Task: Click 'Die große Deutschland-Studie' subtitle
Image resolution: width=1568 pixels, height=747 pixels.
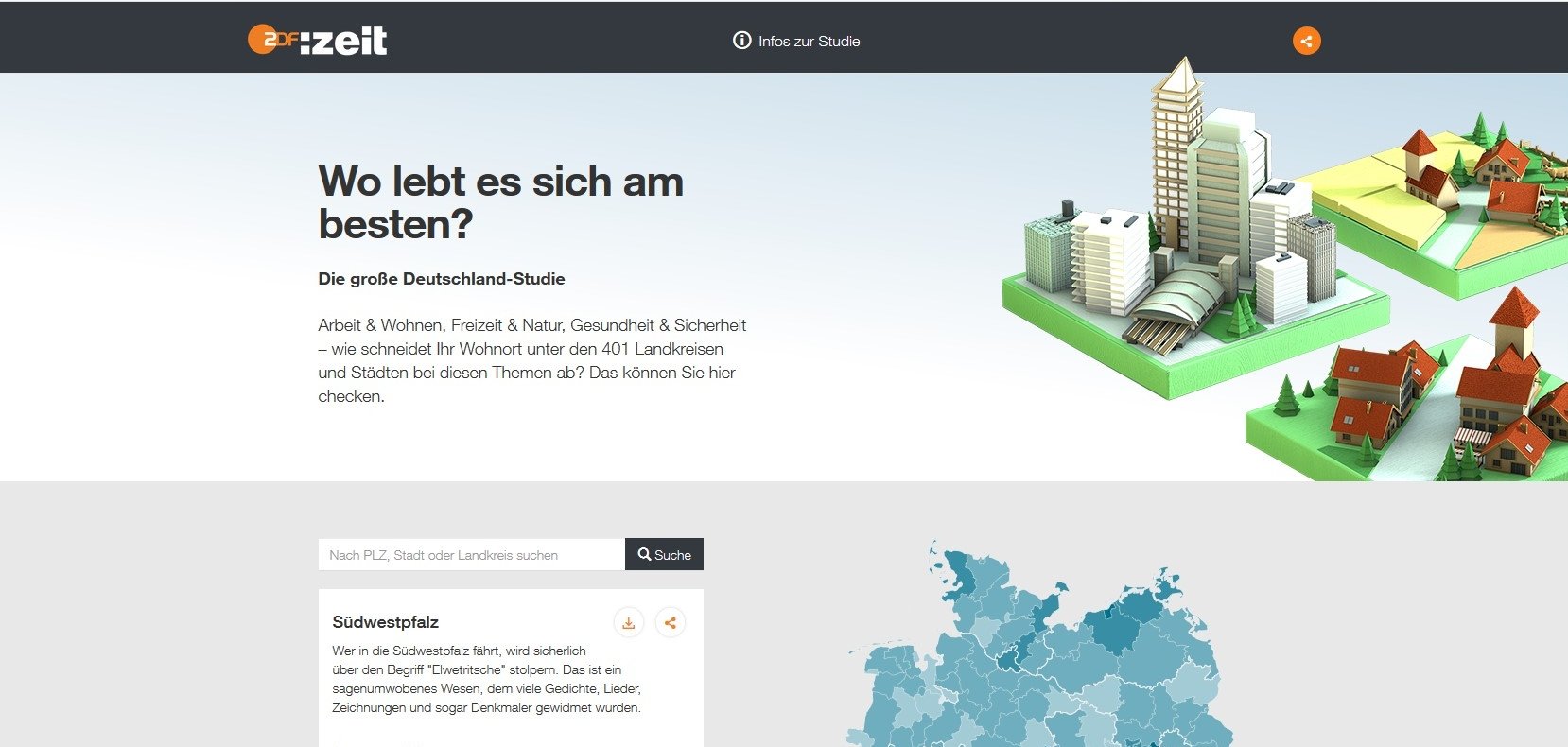Action: tap(442, 279)
